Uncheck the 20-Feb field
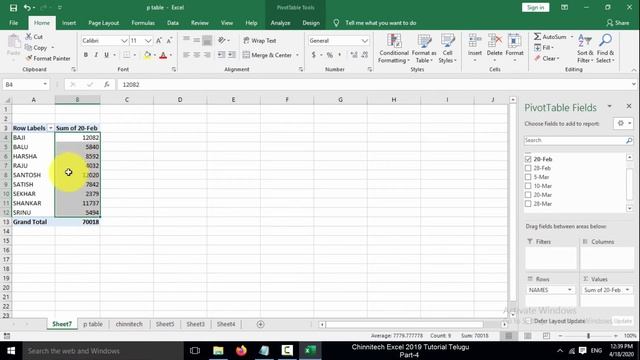640x360 pixels. 528,159
